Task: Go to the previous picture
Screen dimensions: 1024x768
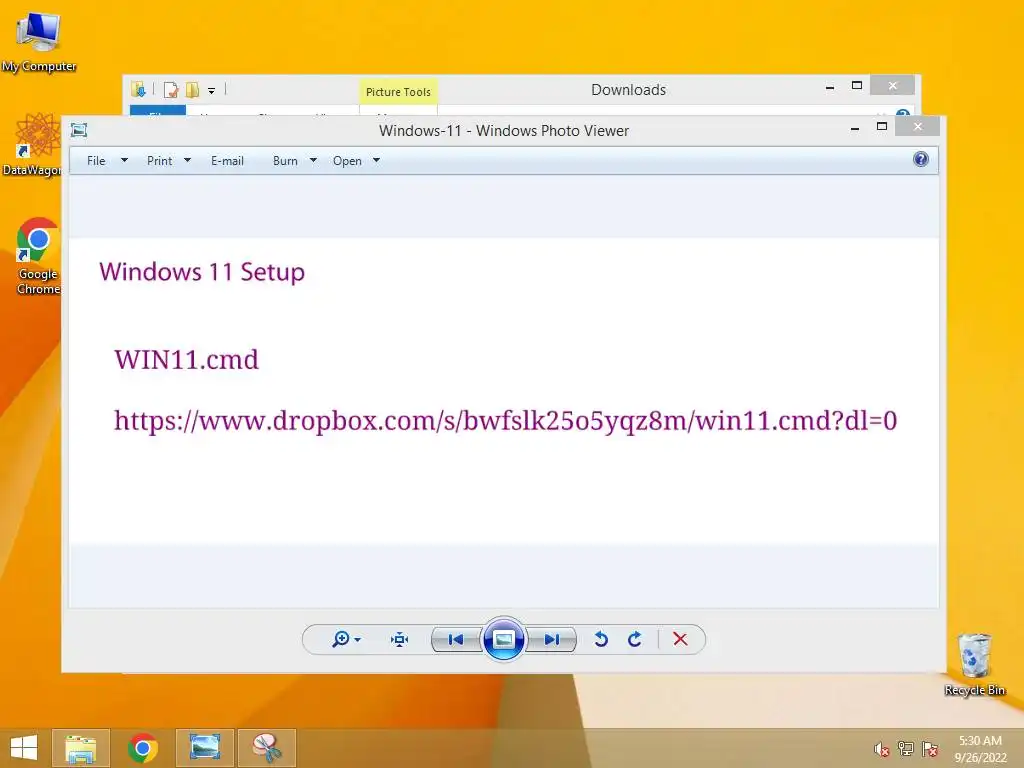Action: 456,639
